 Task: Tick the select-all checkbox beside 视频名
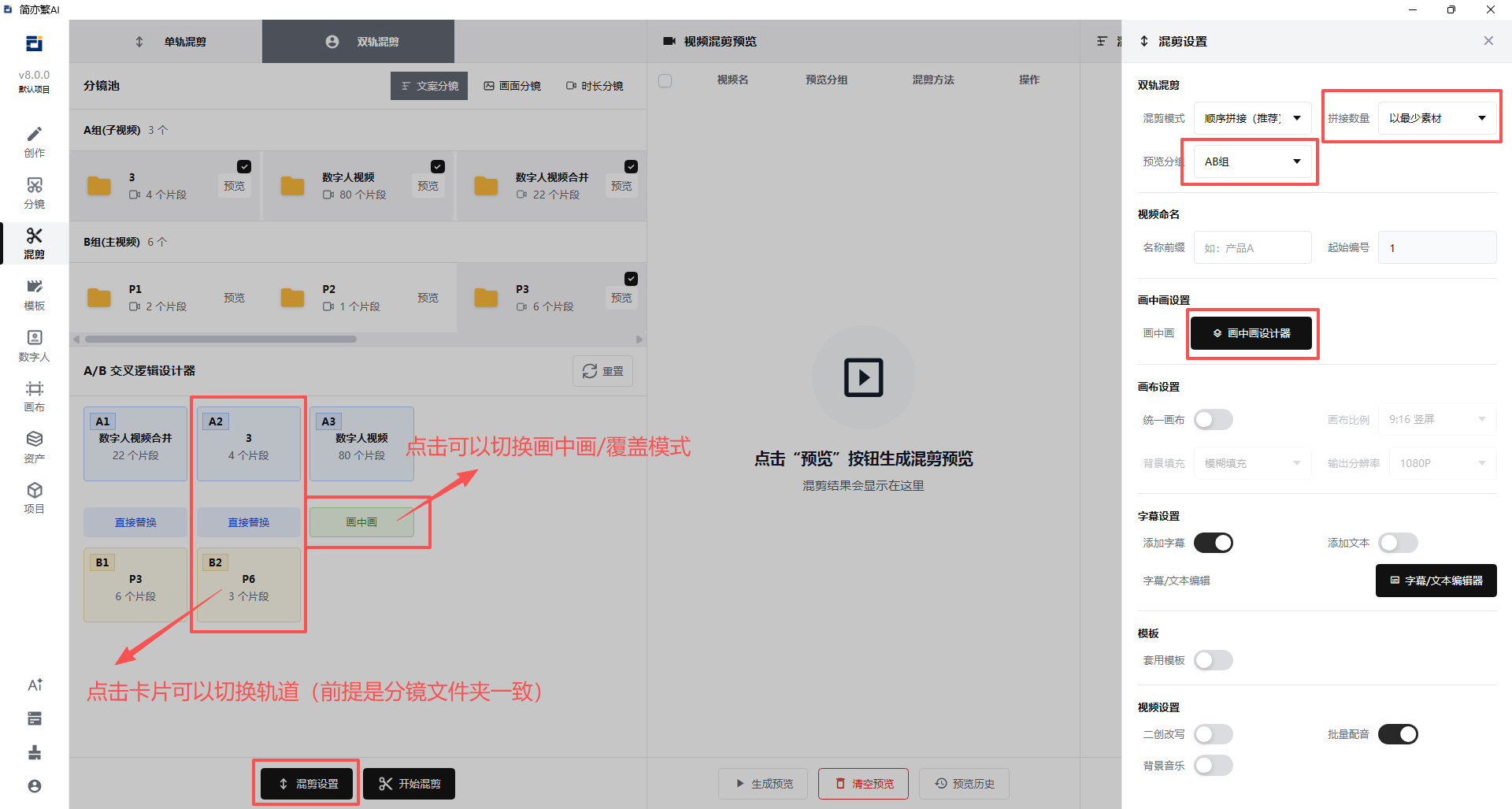[665, 80]
